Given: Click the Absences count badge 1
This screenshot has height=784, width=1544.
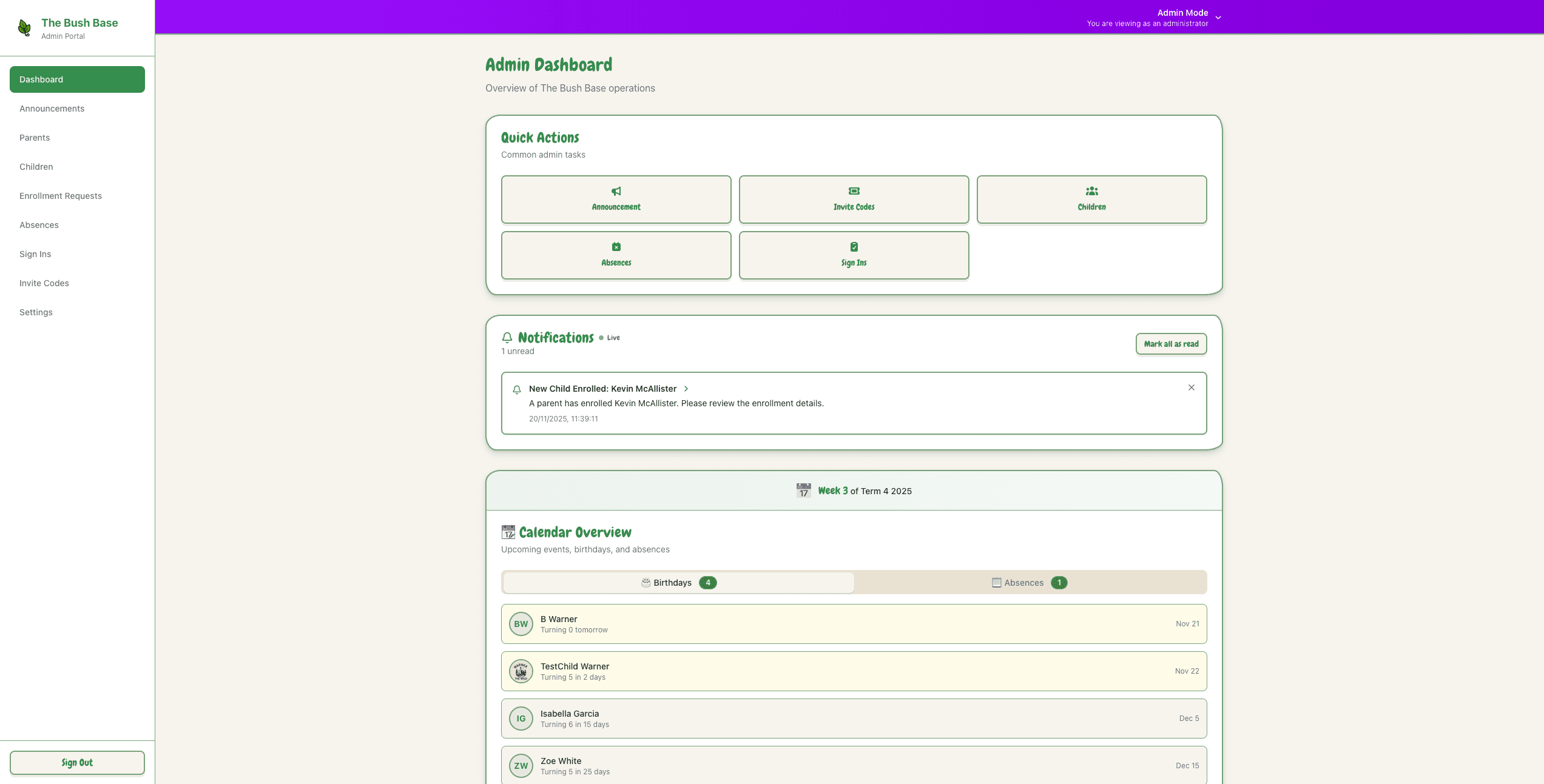Looking at the screenshot, I should 1059,583.
